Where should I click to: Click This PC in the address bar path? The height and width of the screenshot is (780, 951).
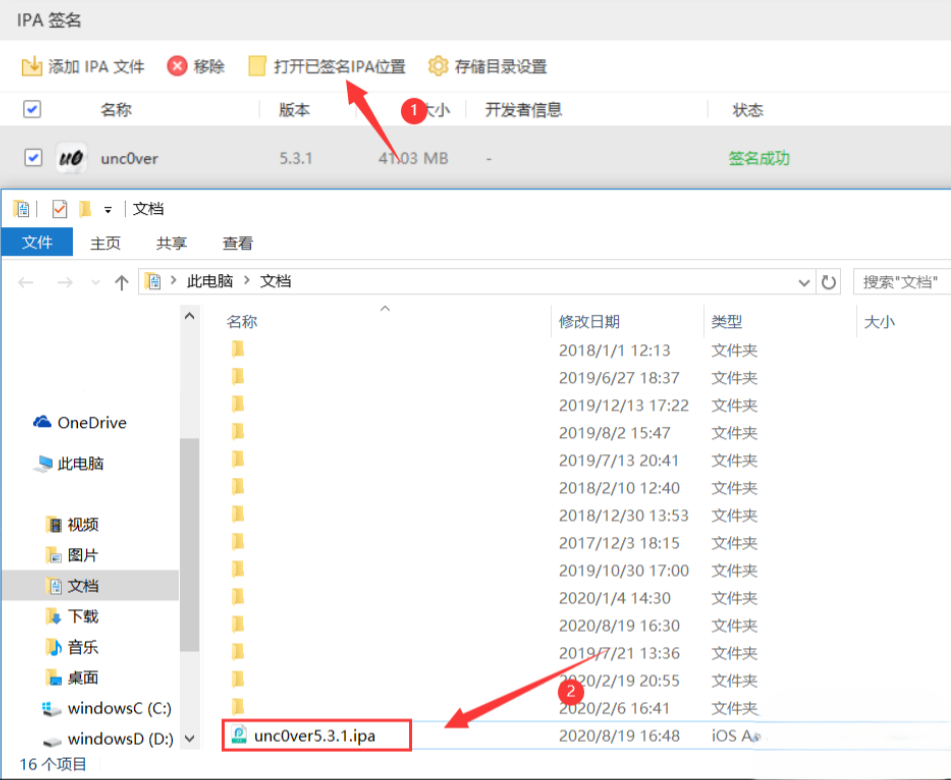point(210,281)
